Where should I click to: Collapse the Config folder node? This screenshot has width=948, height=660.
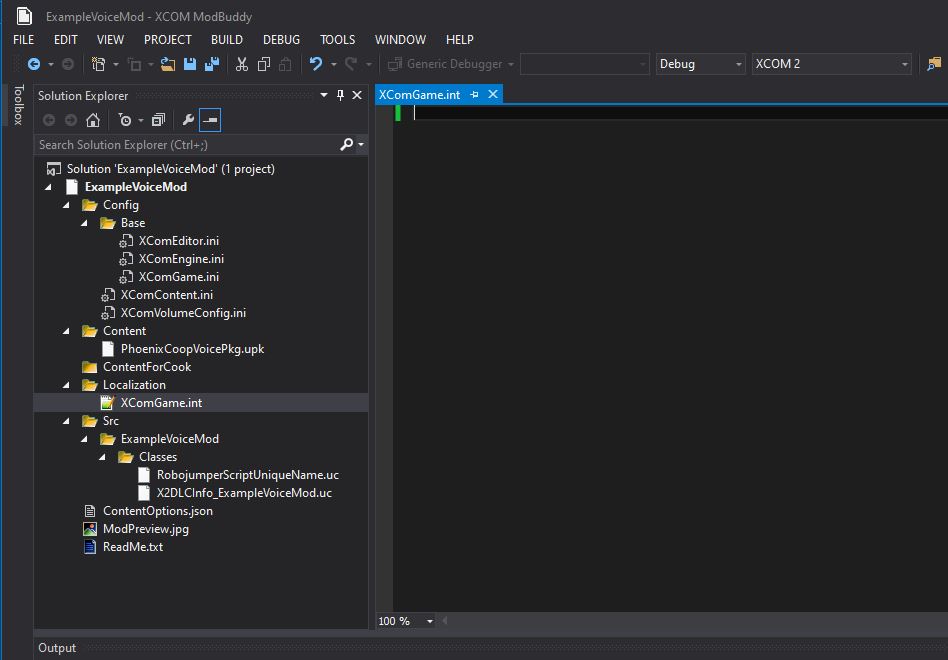pyautogui.click(x=67, y=205)
